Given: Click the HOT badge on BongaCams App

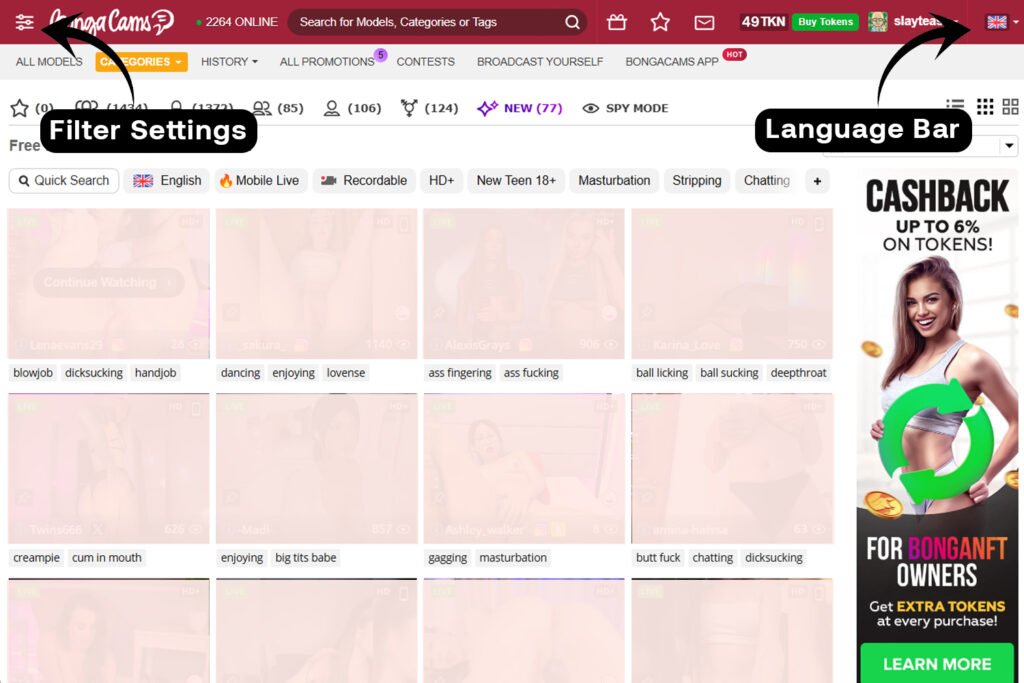Looking at the screenshot, I should (x=734, y=55).
